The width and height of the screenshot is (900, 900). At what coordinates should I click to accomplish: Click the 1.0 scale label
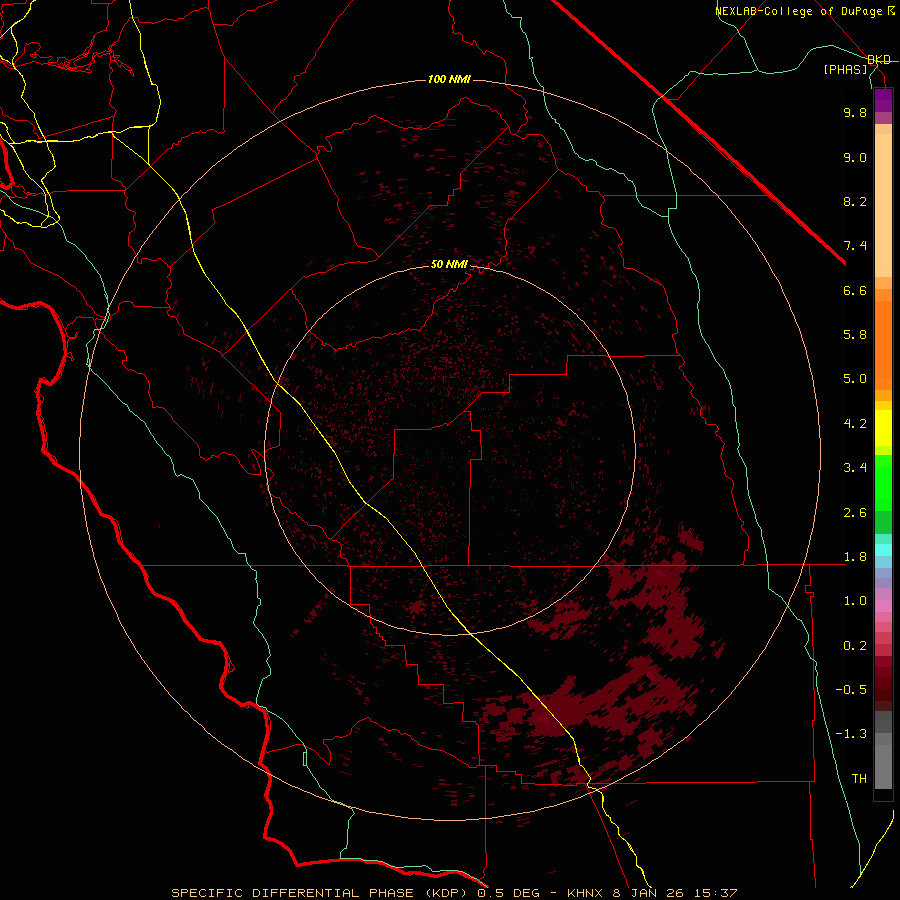[x=855, y=601]
